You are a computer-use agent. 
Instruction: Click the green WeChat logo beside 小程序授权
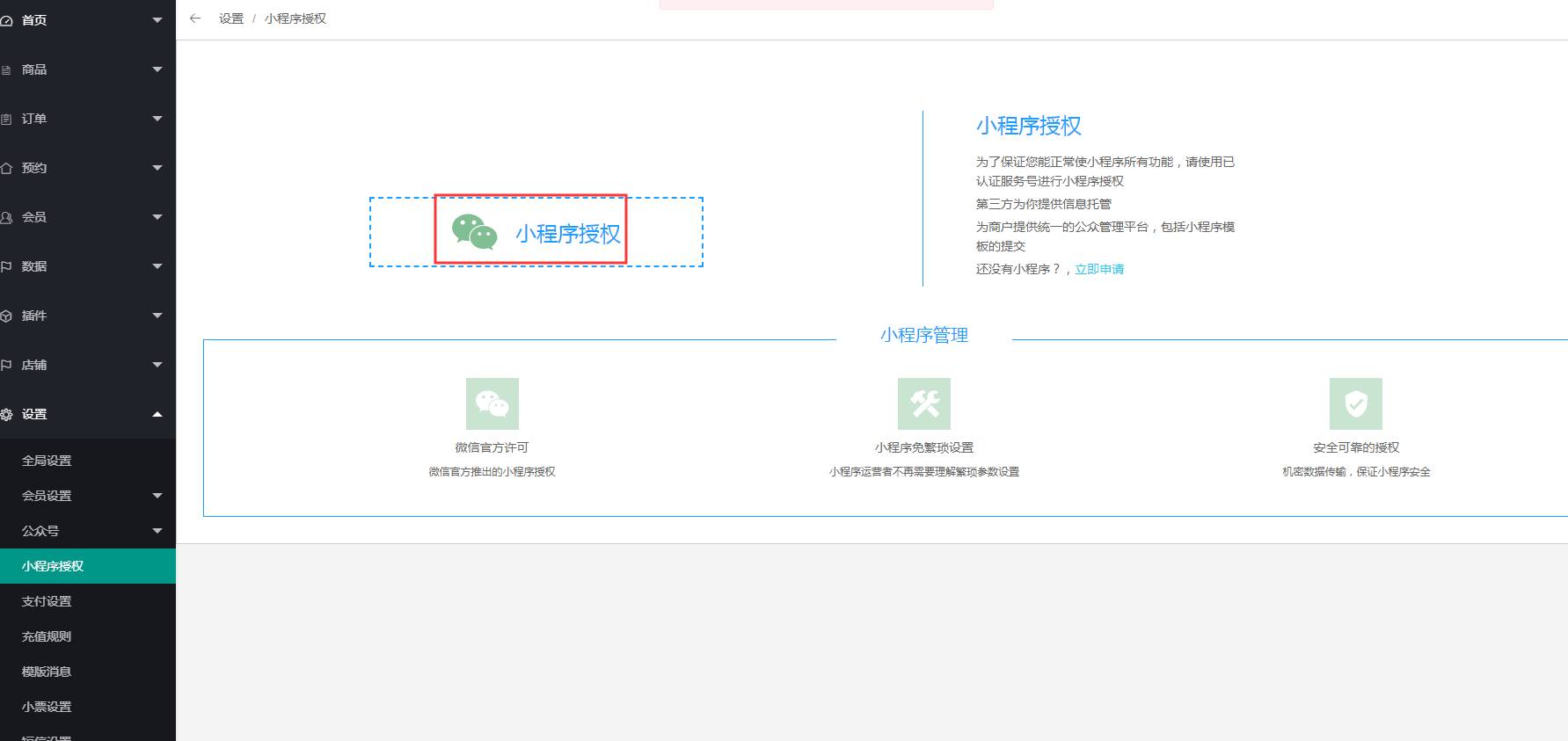tap(475, 232)
